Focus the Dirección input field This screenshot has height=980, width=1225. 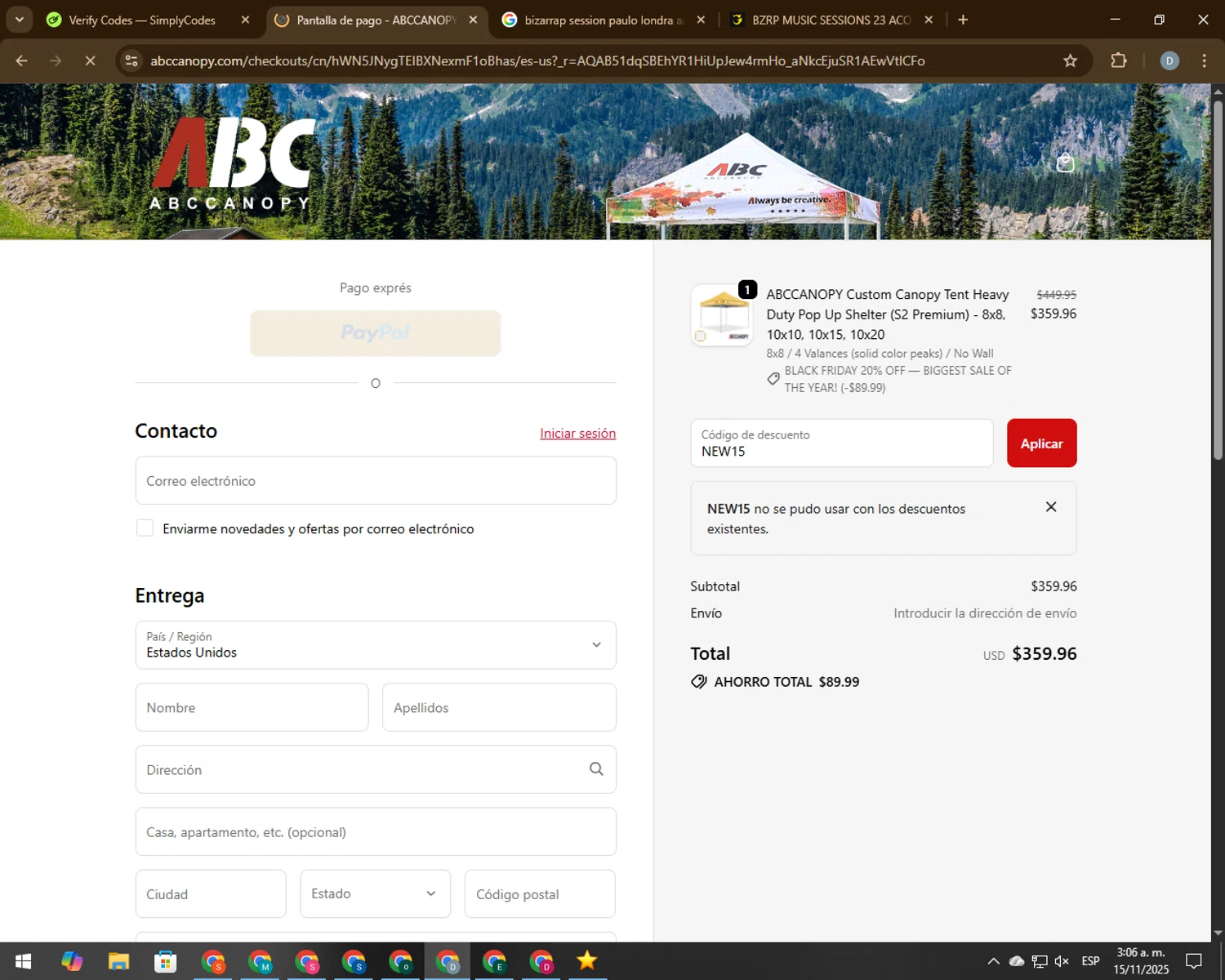tap(376, 769)
